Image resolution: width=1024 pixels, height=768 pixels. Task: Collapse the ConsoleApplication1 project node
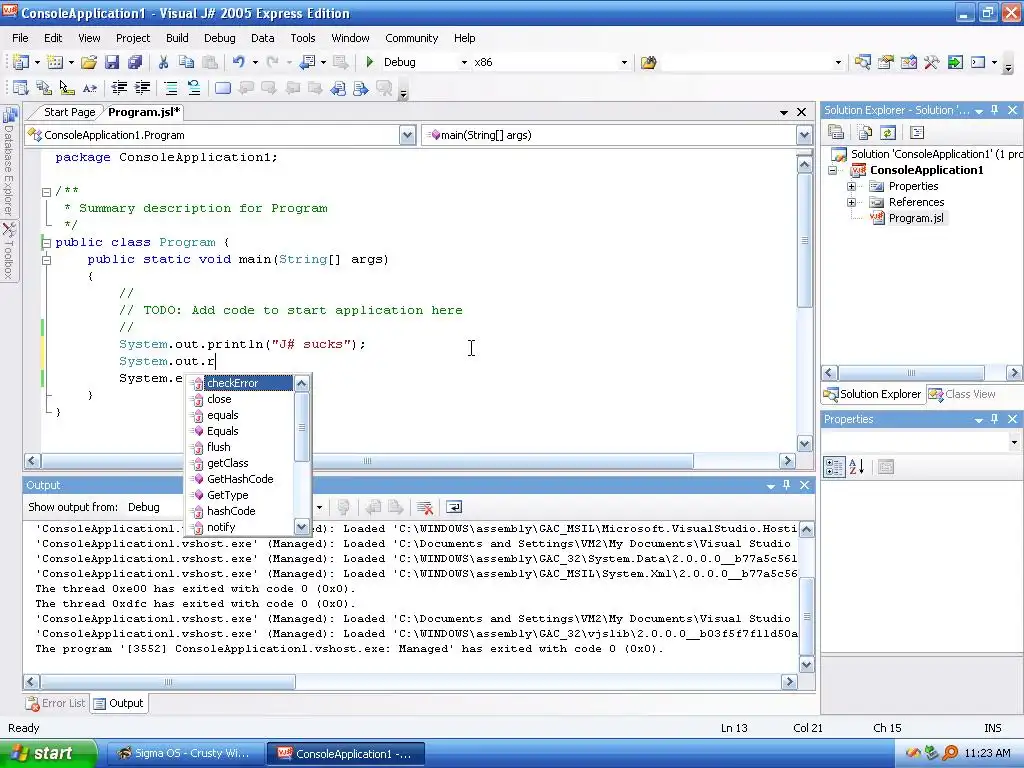(x=833, y=170)
